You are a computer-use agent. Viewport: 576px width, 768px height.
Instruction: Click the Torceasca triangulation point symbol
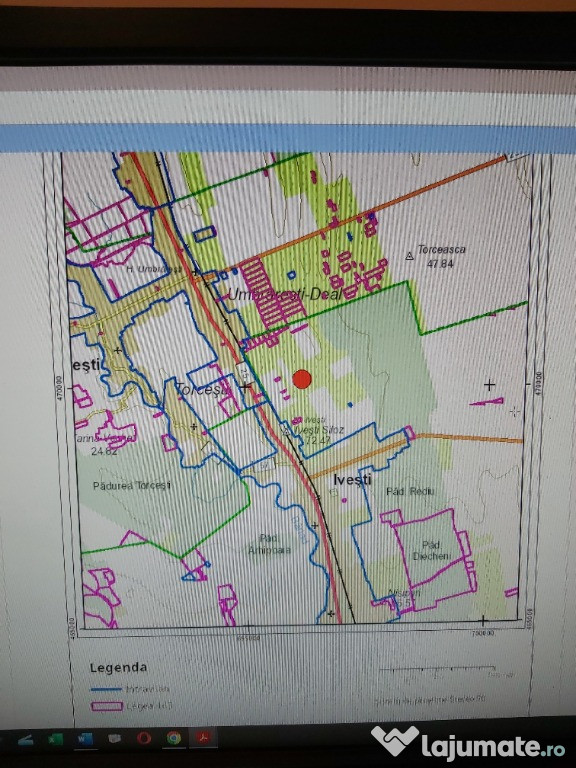coord(410,255)
